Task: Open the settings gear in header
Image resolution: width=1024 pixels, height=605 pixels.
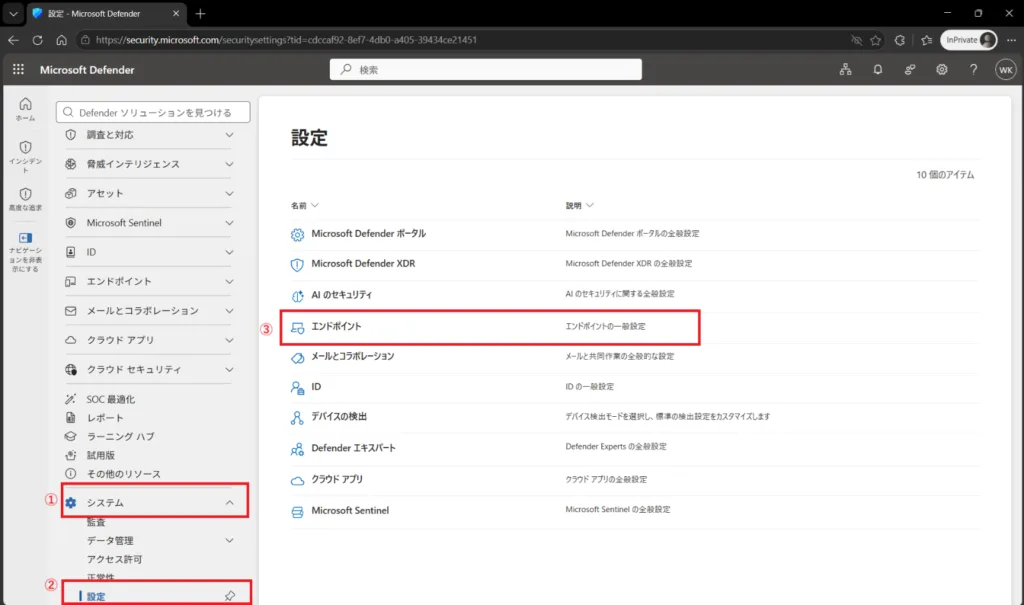Action: pyautogui.click(x=942, y=69)
